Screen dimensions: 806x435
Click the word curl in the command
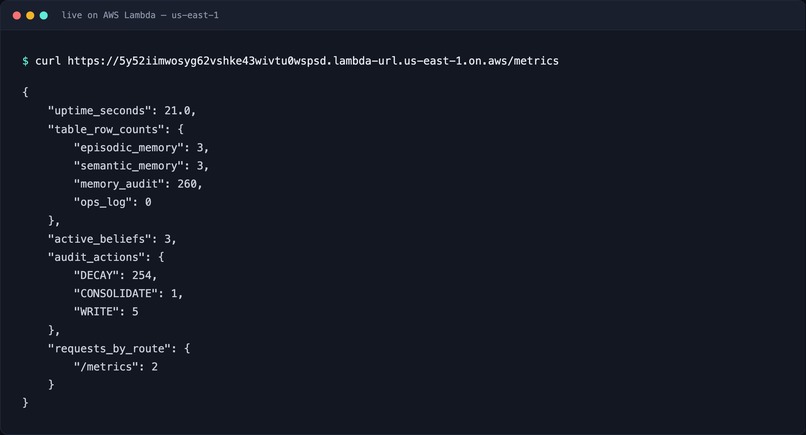pyautogui.click(x=48, y=61)
